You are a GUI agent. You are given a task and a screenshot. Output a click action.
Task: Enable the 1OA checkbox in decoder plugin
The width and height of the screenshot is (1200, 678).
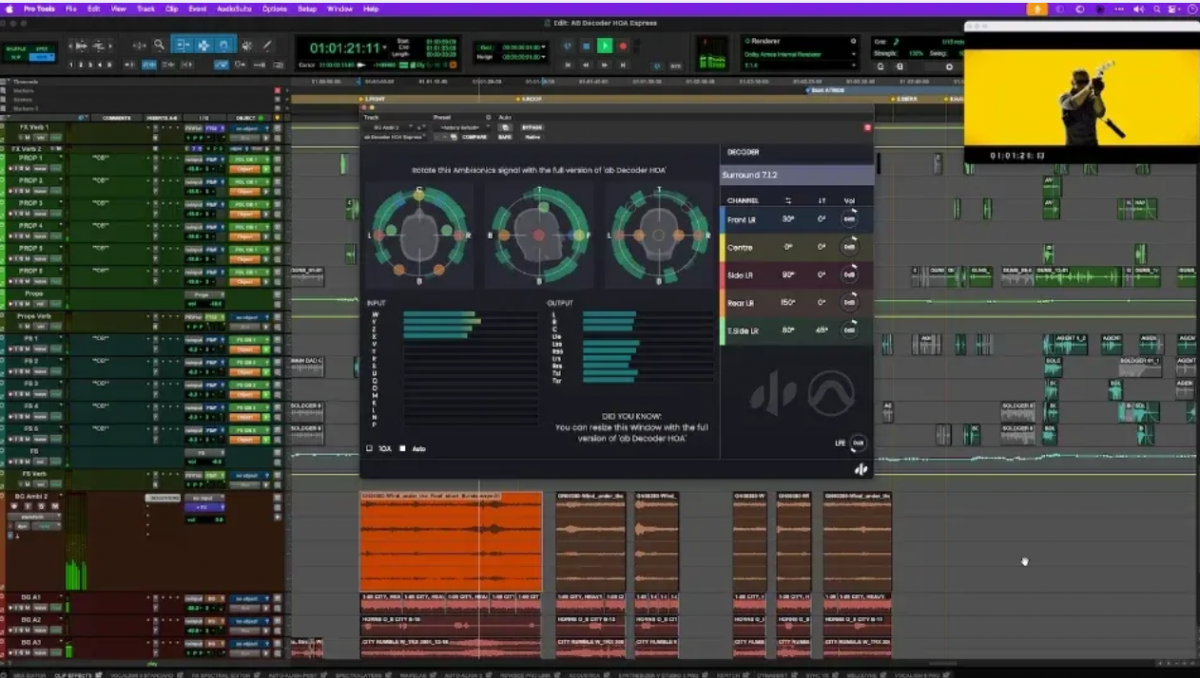click(x=370, y=449)
